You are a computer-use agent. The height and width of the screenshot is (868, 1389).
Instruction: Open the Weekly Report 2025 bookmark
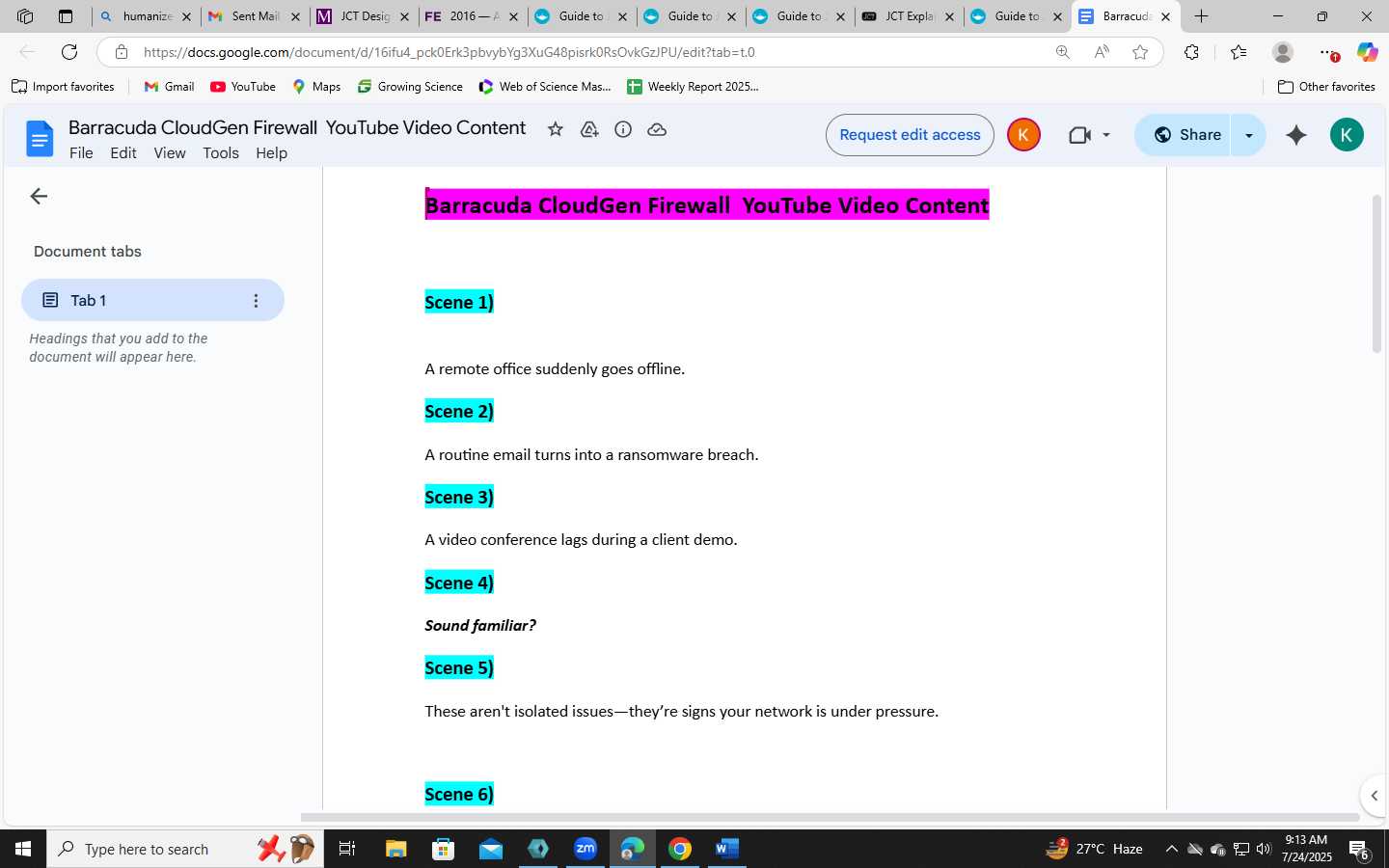[693, 87]
